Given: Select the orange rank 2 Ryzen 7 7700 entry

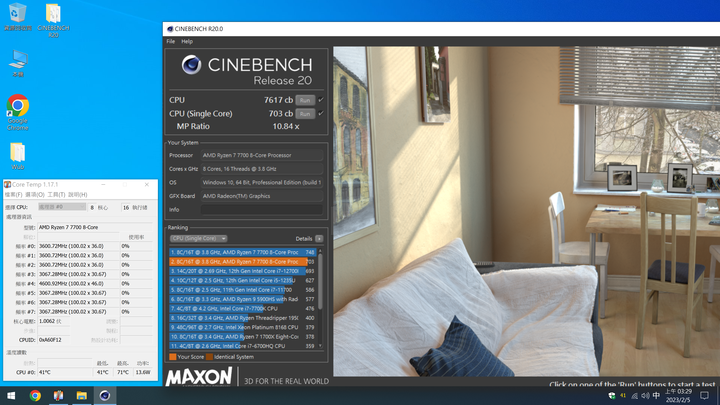Looking at the screenshot, I should point(242,262).
